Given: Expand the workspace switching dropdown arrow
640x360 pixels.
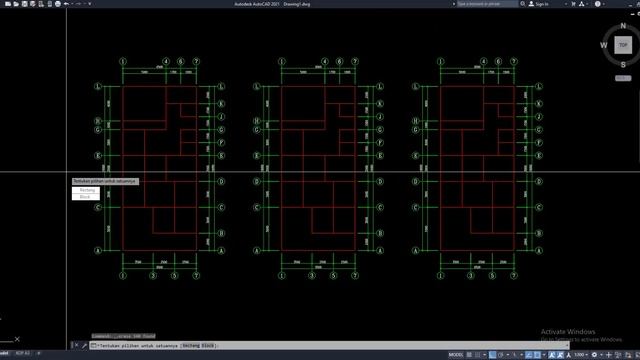Looking at the screenshot, I should pos(602,355).
